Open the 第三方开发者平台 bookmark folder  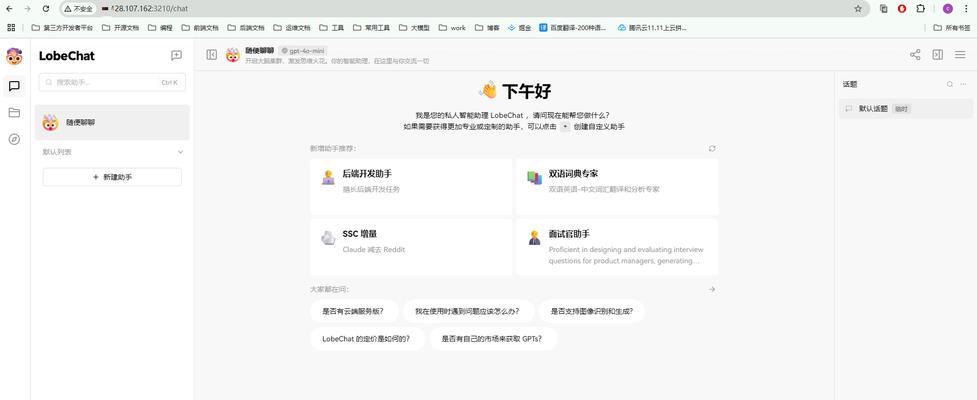pos(62,27)
